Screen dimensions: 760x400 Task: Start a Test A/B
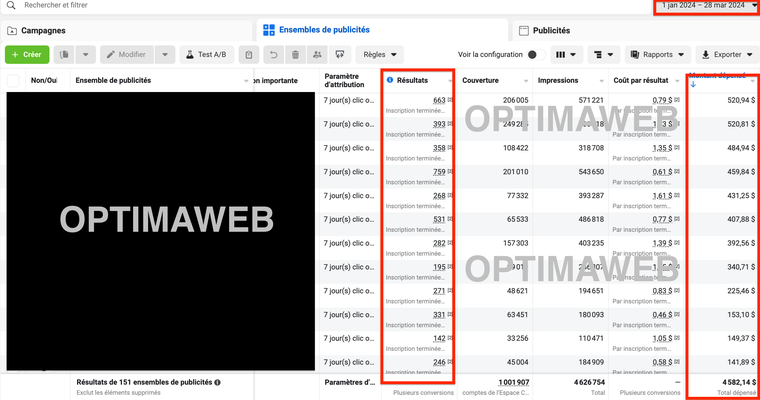[207, 55]
